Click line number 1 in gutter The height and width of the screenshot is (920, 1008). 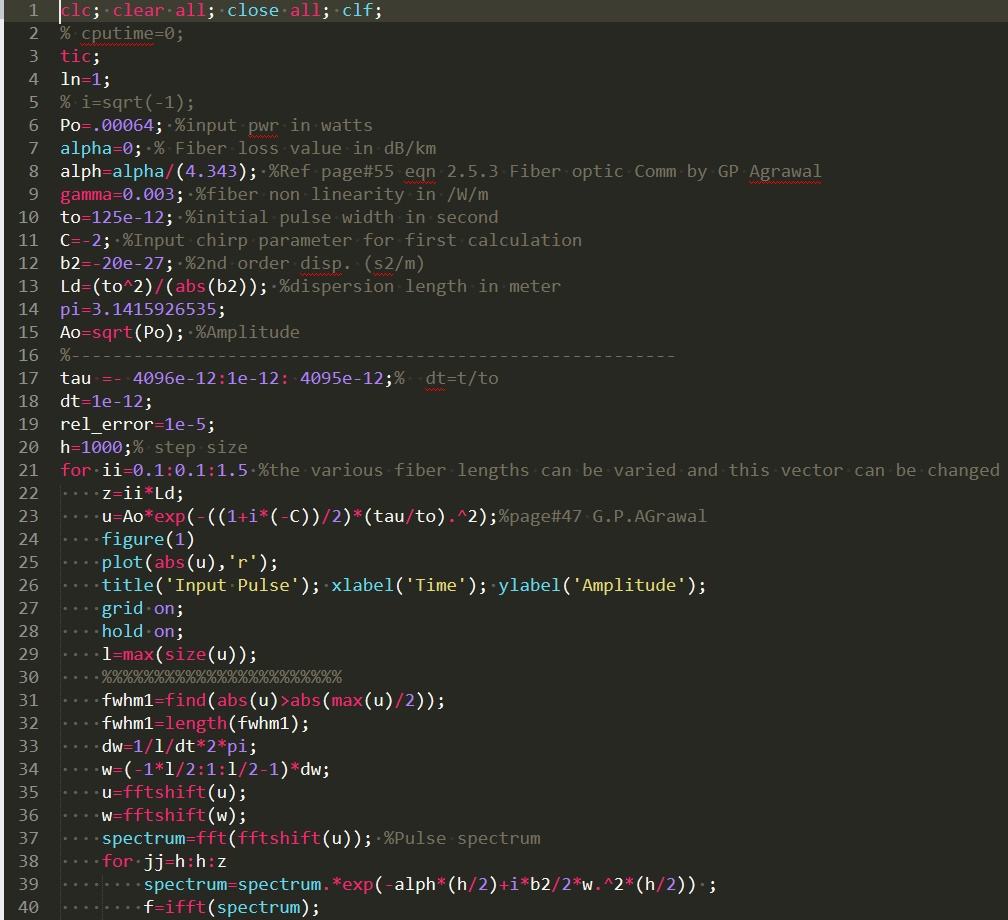pos(33,11)
